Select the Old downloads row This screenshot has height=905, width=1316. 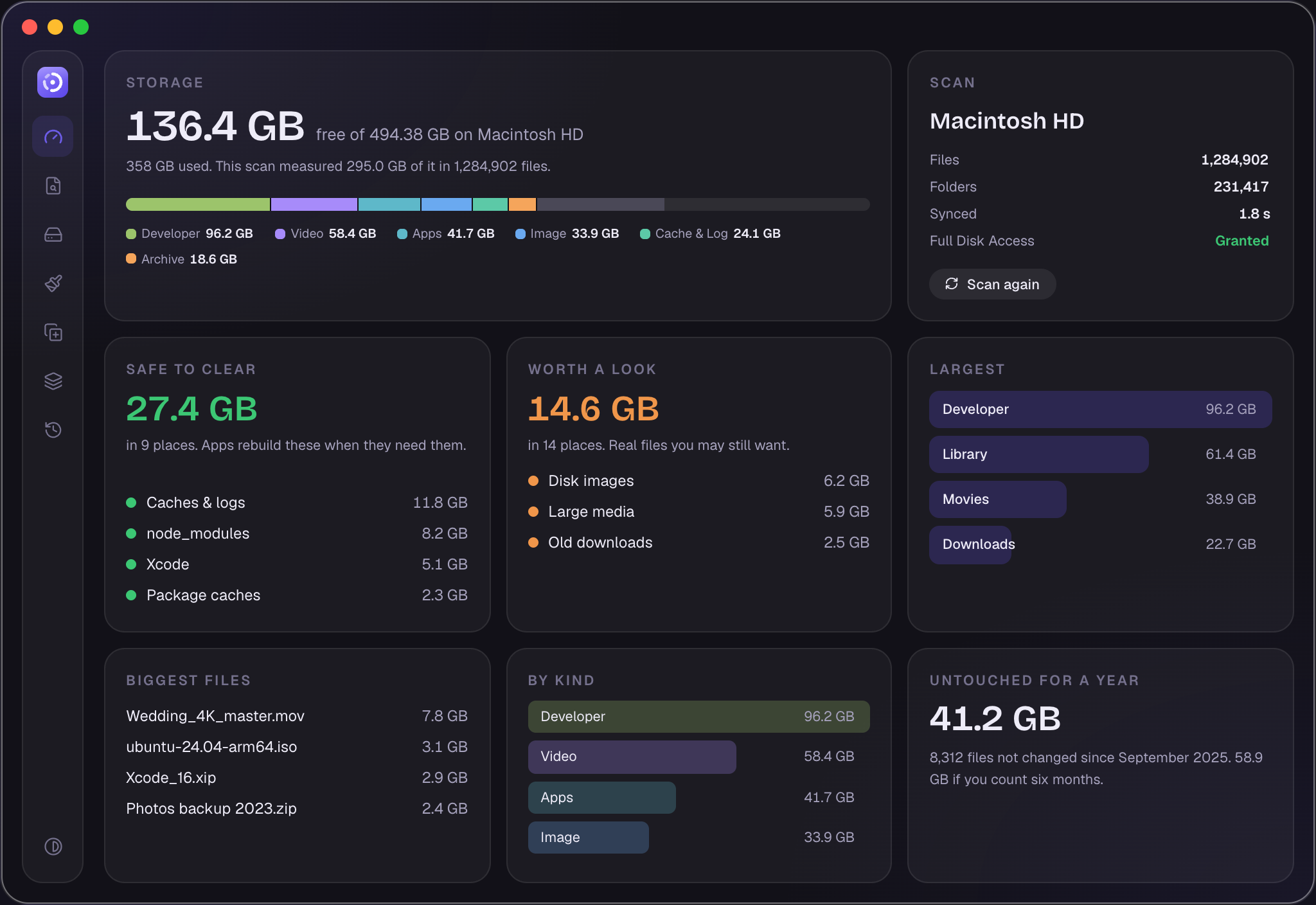(698, 542)
